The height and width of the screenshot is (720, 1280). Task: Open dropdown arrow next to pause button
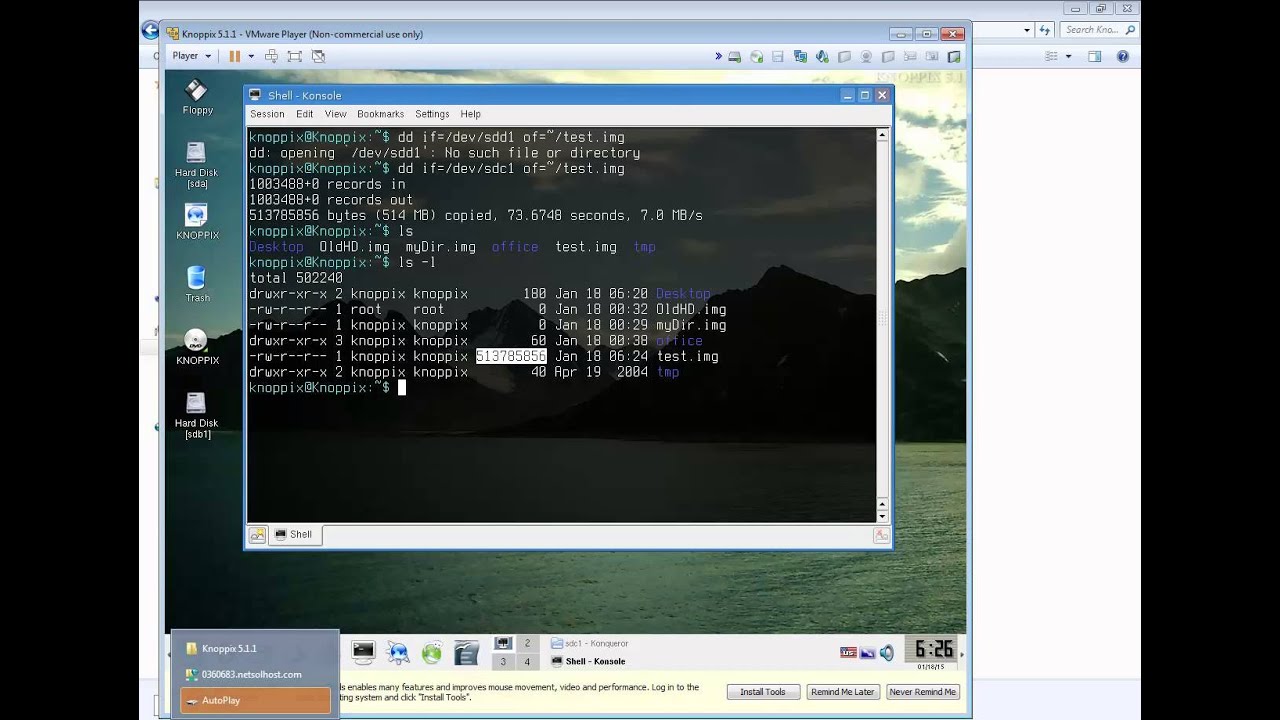(251, 56)
